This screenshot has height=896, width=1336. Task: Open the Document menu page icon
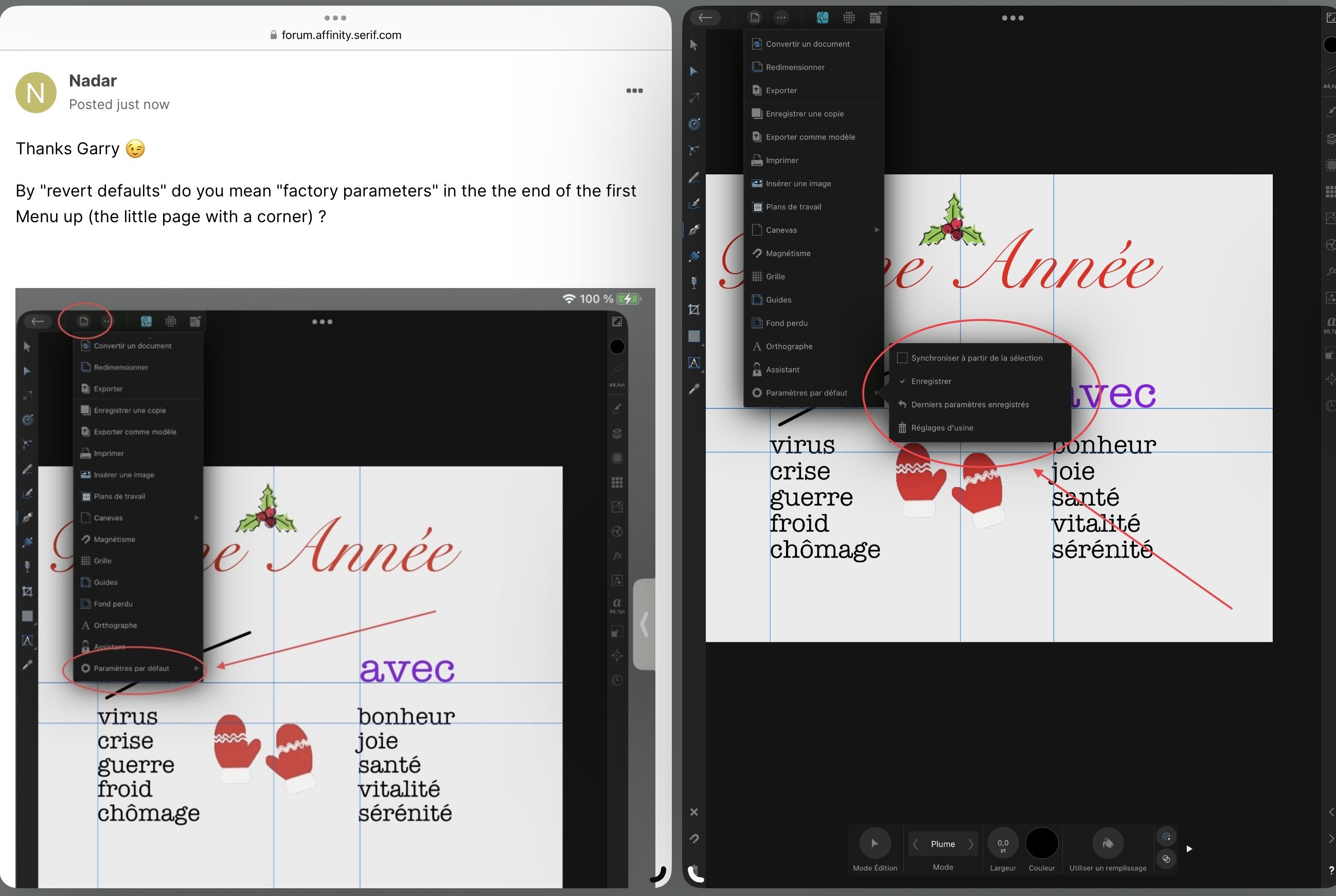[755, 17]
